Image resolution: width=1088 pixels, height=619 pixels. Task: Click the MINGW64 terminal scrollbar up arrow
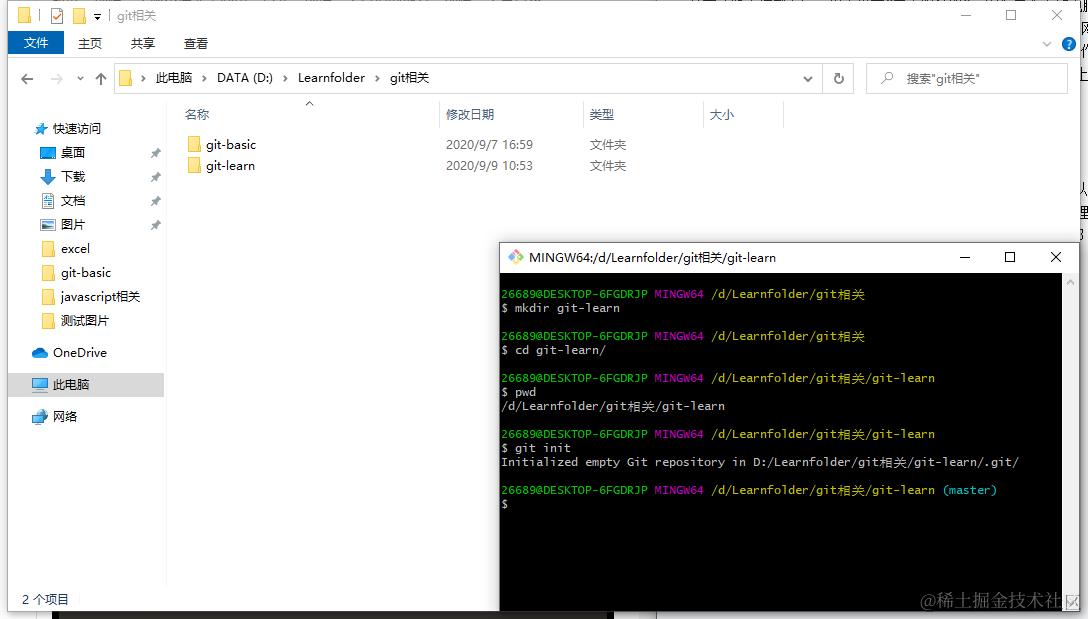[1070, 282]
